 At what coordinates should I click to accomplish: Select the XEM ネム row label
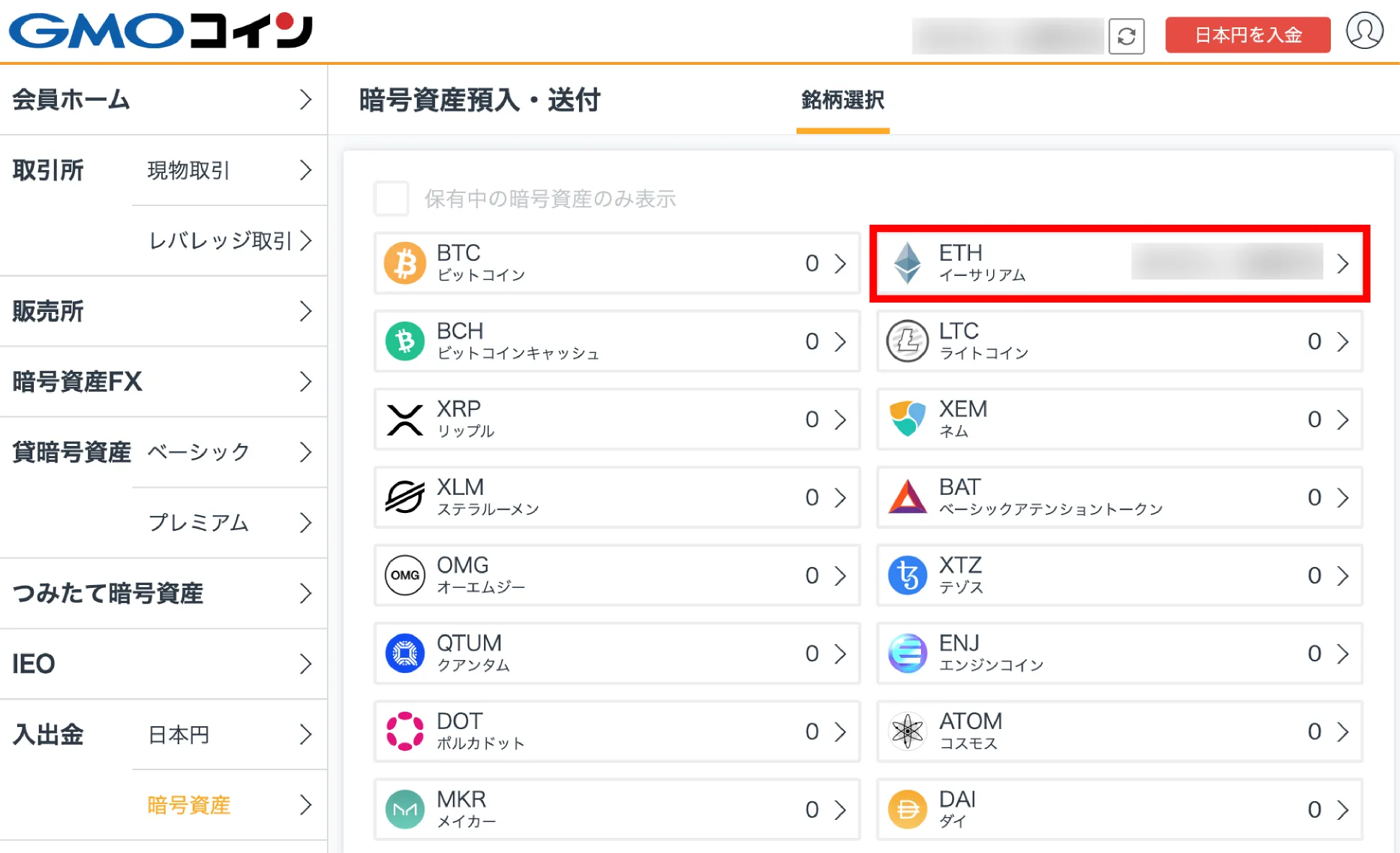pos(963,419)
